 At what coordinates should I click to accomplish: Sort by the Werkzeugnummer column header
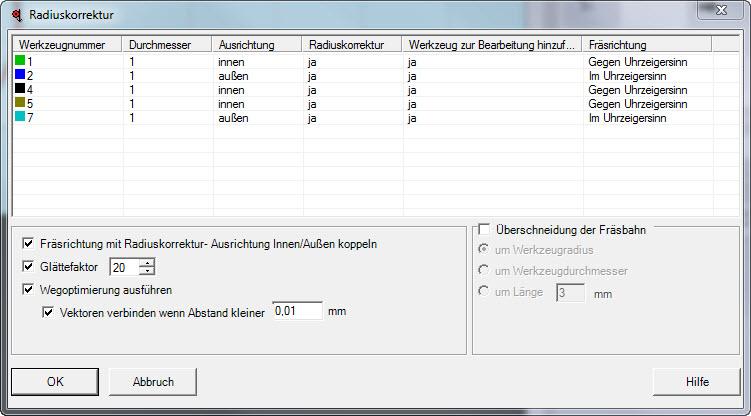coord(67,45)
